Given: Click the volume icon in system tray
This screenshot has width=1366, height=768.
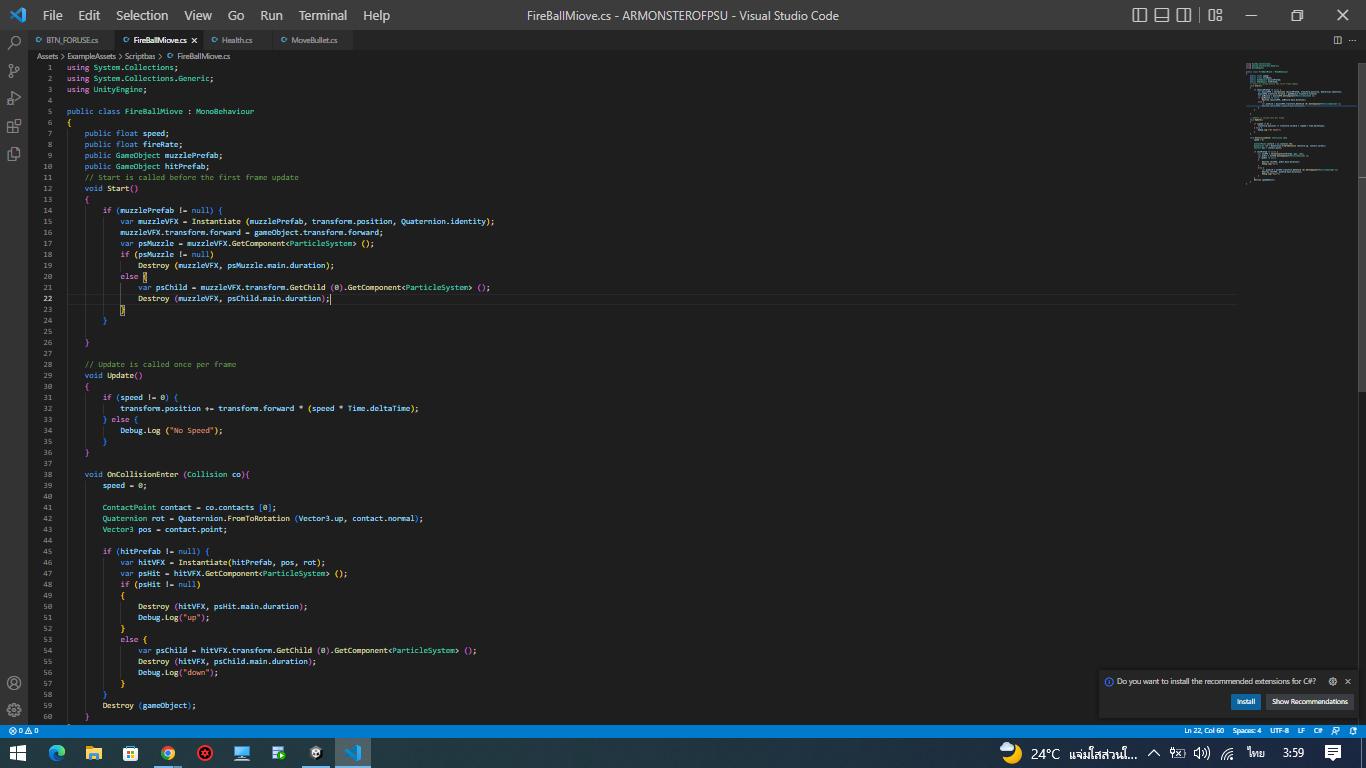Looking at the screenshot, I should pyautogui.click(x=1202, y=753).
